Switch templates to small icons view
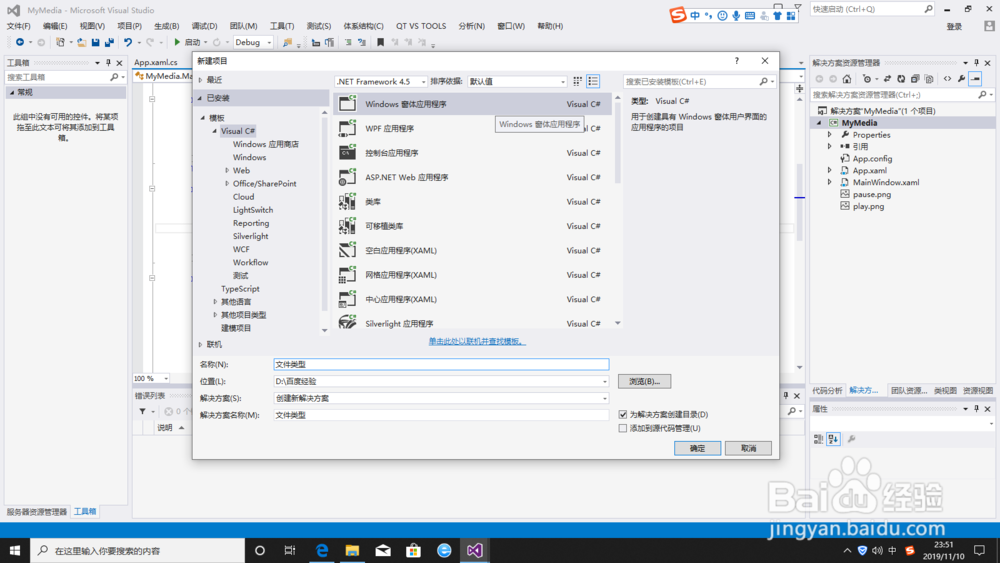1000x563 pixels. (577, 81)
